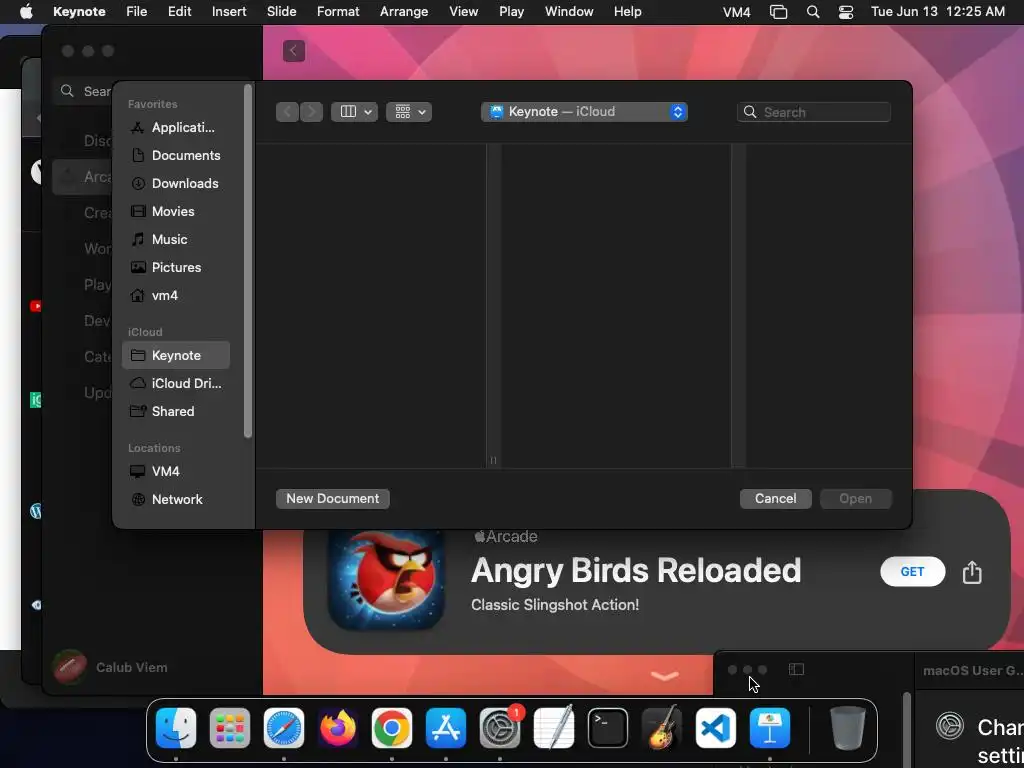1024x768 pixels.
Task: Go back in App Store window
Action: 294,51
